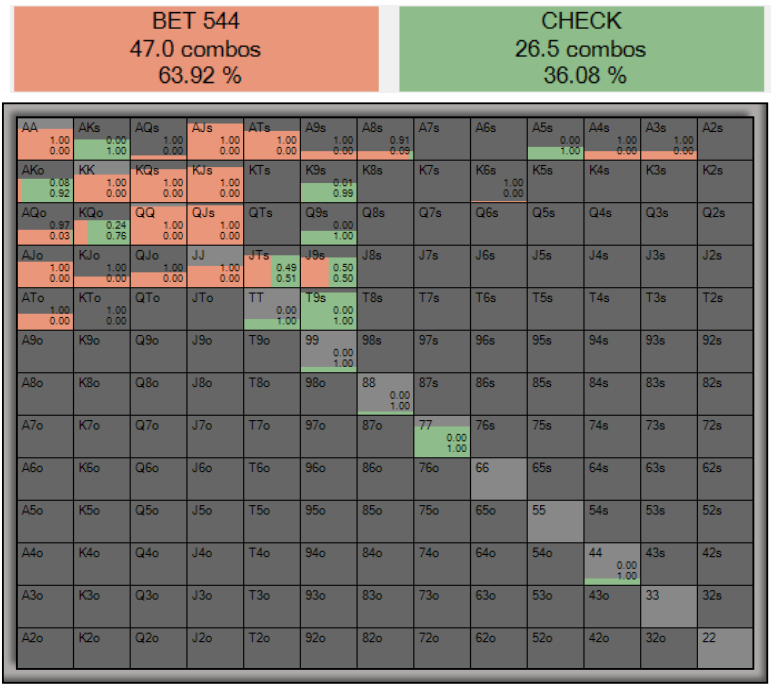
Task: Click the A5s hand cell
Action: pyautogui.click(x=555, y=139)
